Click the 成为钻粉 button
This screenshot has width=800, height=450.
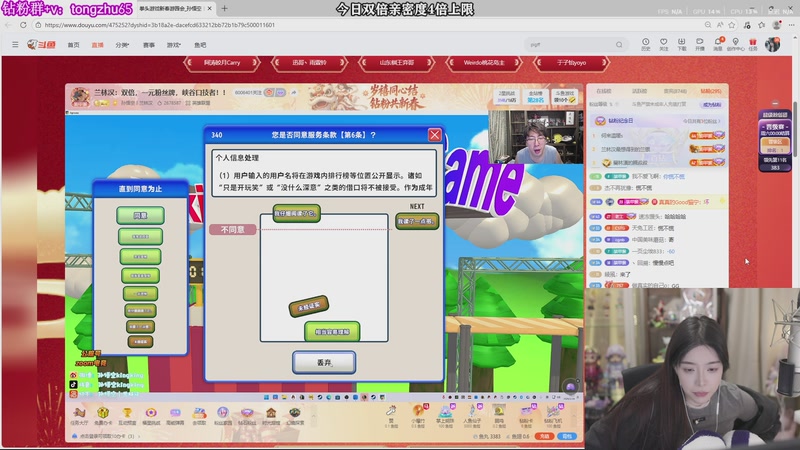(x=712, y=104)
